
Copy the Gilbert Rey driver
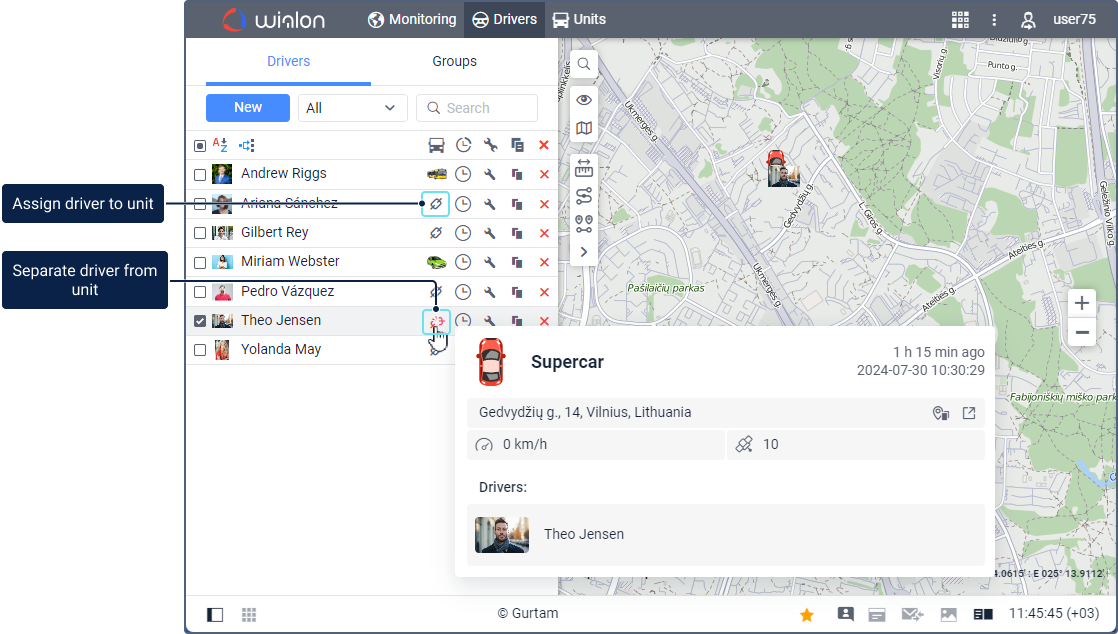pyautogui.click(x=517, y=233)
